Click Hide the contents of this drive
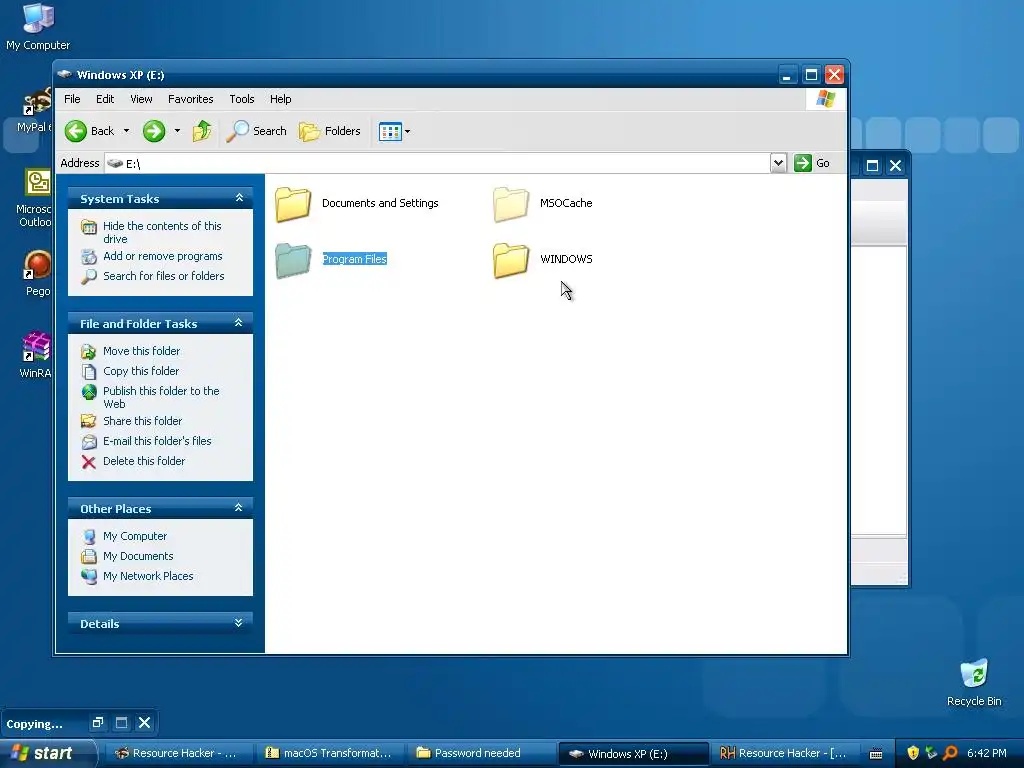Screen dimensions: 1024x768 point(162,232)
